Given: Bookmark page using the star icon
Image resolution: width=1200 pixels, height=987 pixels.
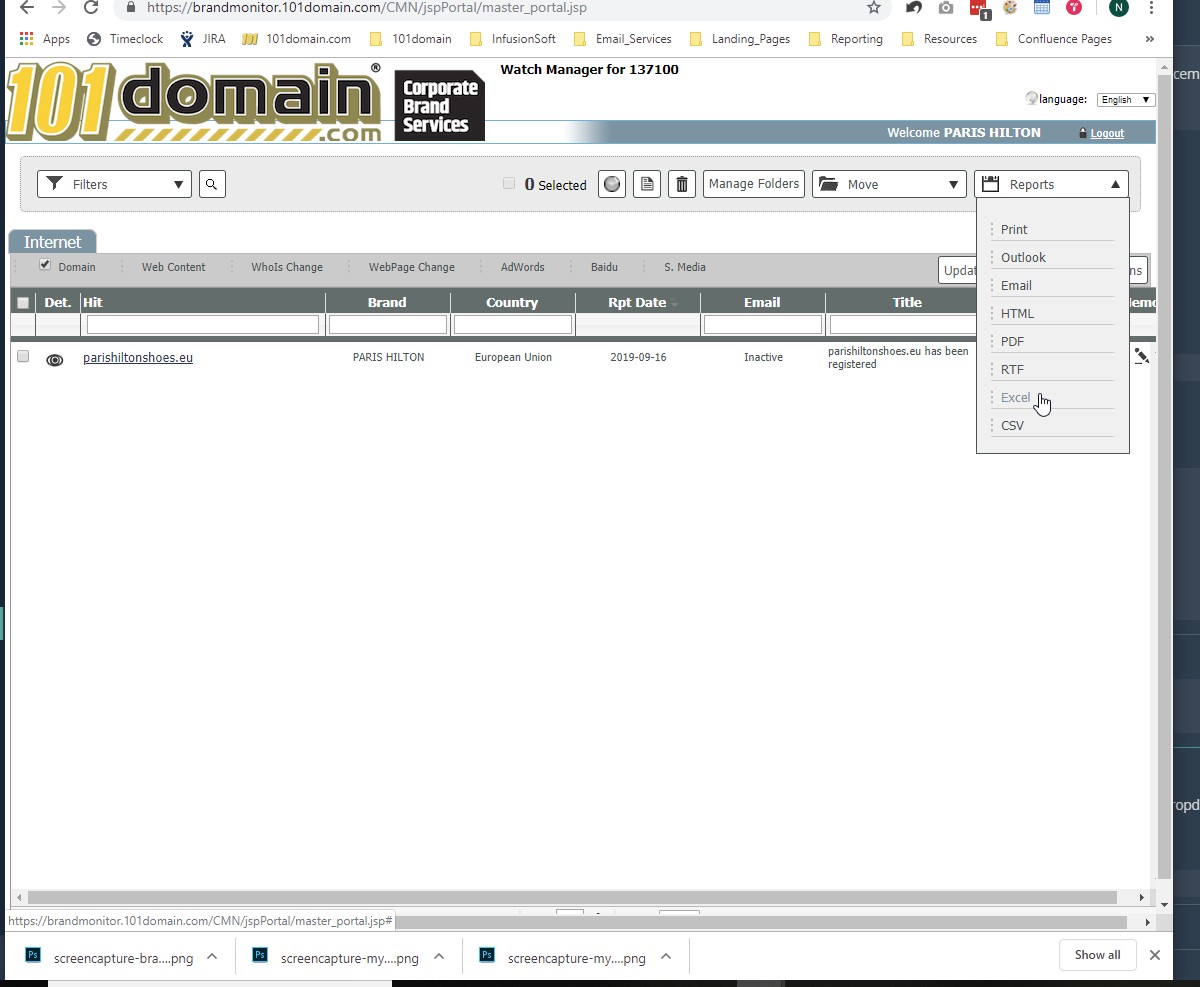Looking at the screenshot, I should [873, 8].
